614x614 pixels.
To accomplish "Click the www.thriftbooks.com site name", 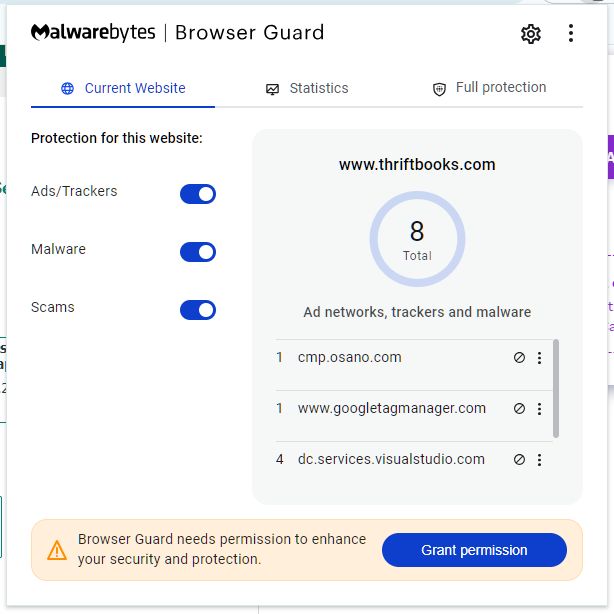I will pyautogui.click(x=417, y=165).
